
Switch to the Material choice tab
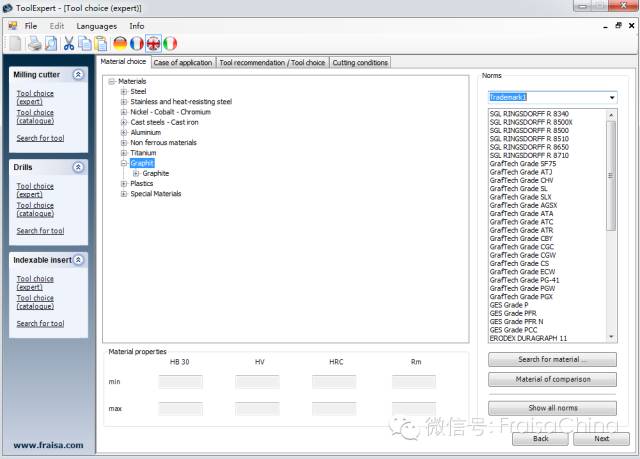coord(123,61)
